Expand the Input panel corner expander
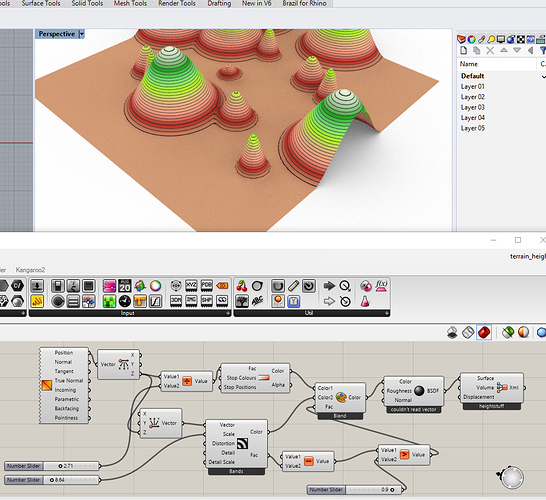Image resolution: width=546 pixels, height=500 pixels. pos(228,313)
